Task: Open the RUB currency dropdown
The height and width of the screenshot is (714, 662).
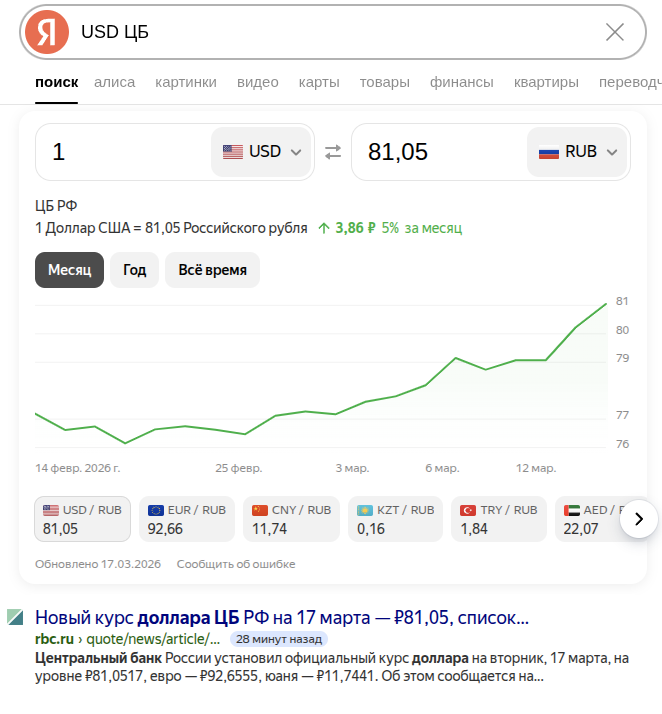Action: 578,152
